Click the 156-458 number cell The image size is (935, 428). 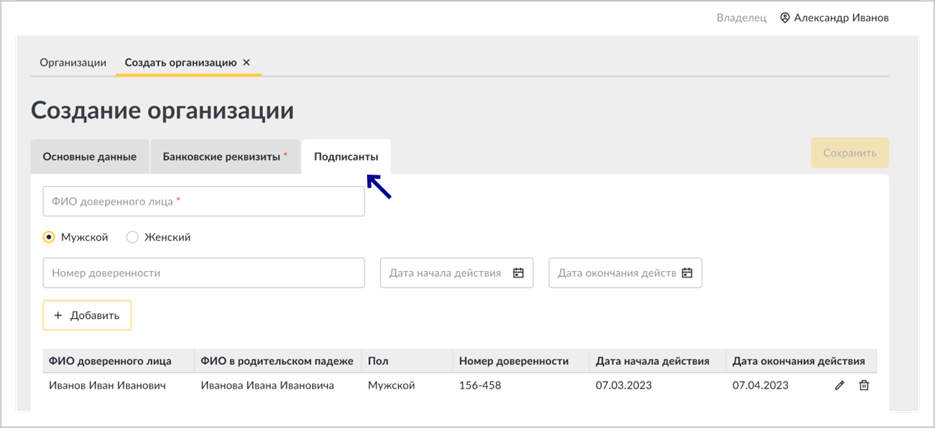(480, 386)
